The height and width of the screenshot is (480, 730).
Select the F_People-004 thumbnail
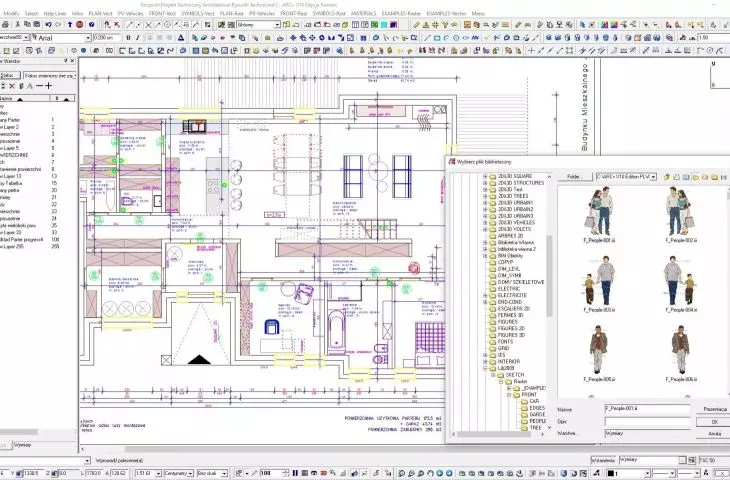681,284
